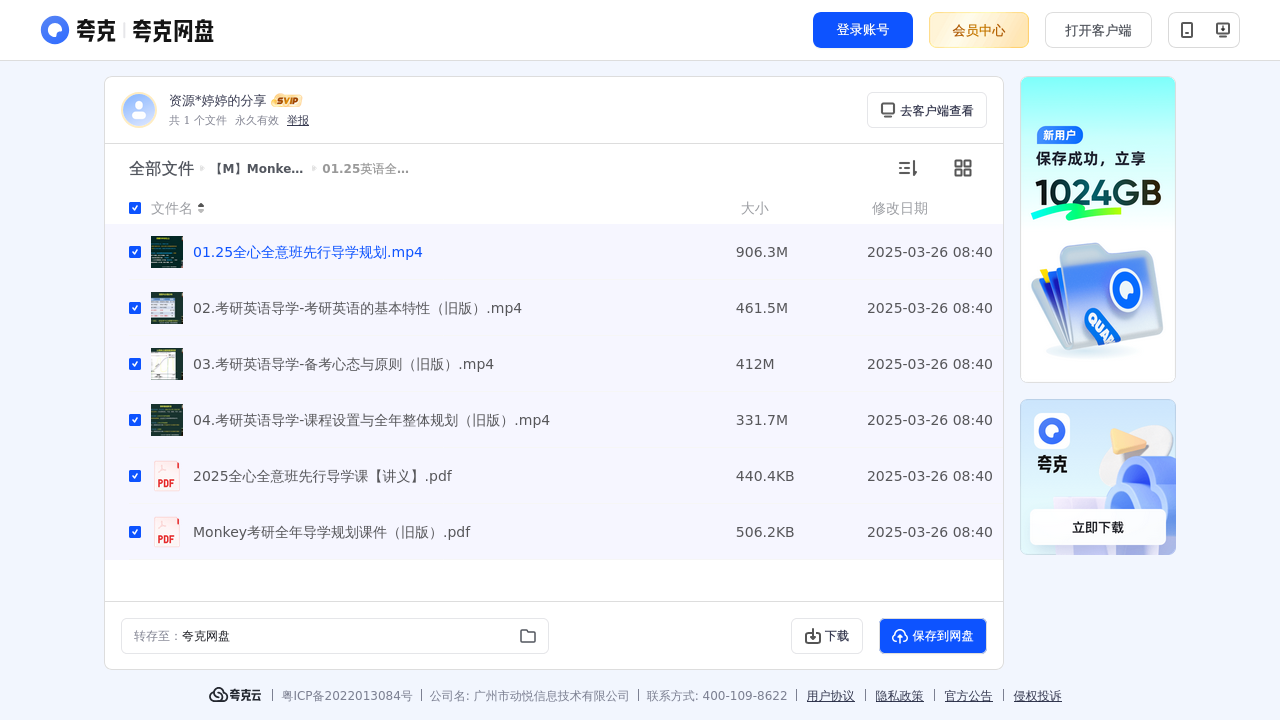This screenshot has width=1280, height=720.
Task: Open thumbnail of 02.考研英语导学 video
Action: coord(167,308)
